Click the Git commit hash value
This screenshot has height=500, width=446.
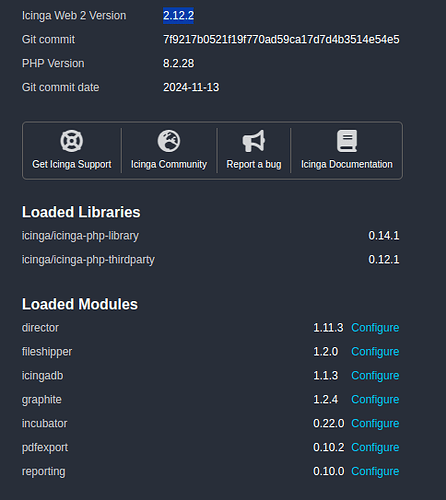click(281, 40)
